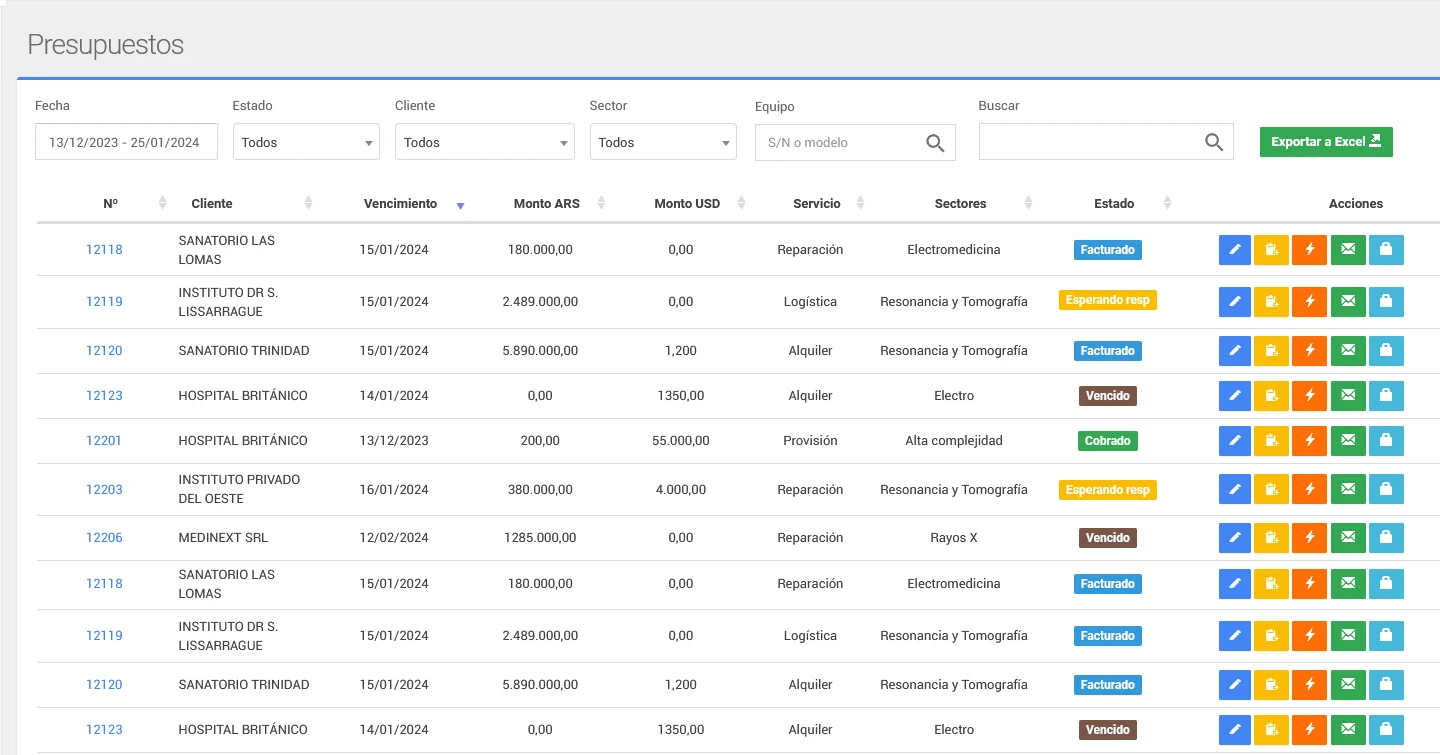
Task: Click envelope icon in 12119 Facturado row
Action: (x=1348, y=635)
